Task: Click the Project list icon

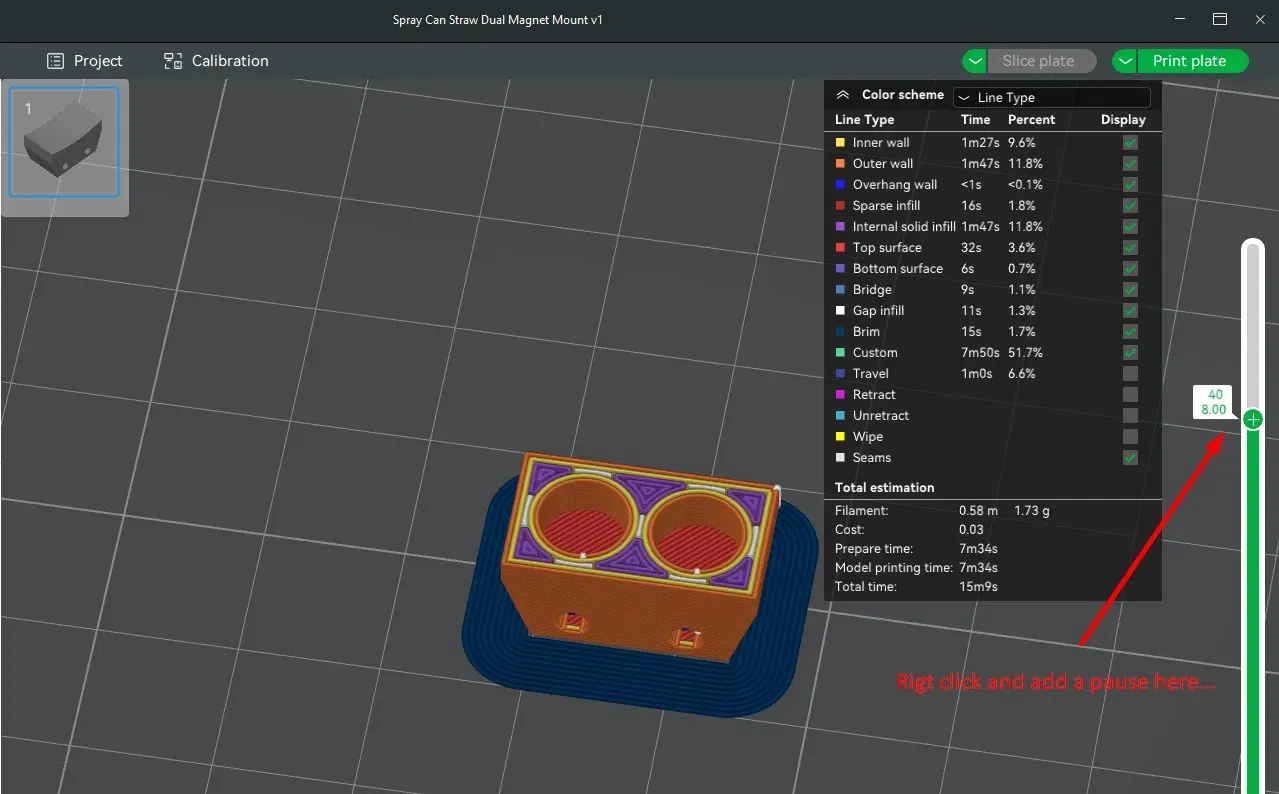Action: click(x=56, y=61)
